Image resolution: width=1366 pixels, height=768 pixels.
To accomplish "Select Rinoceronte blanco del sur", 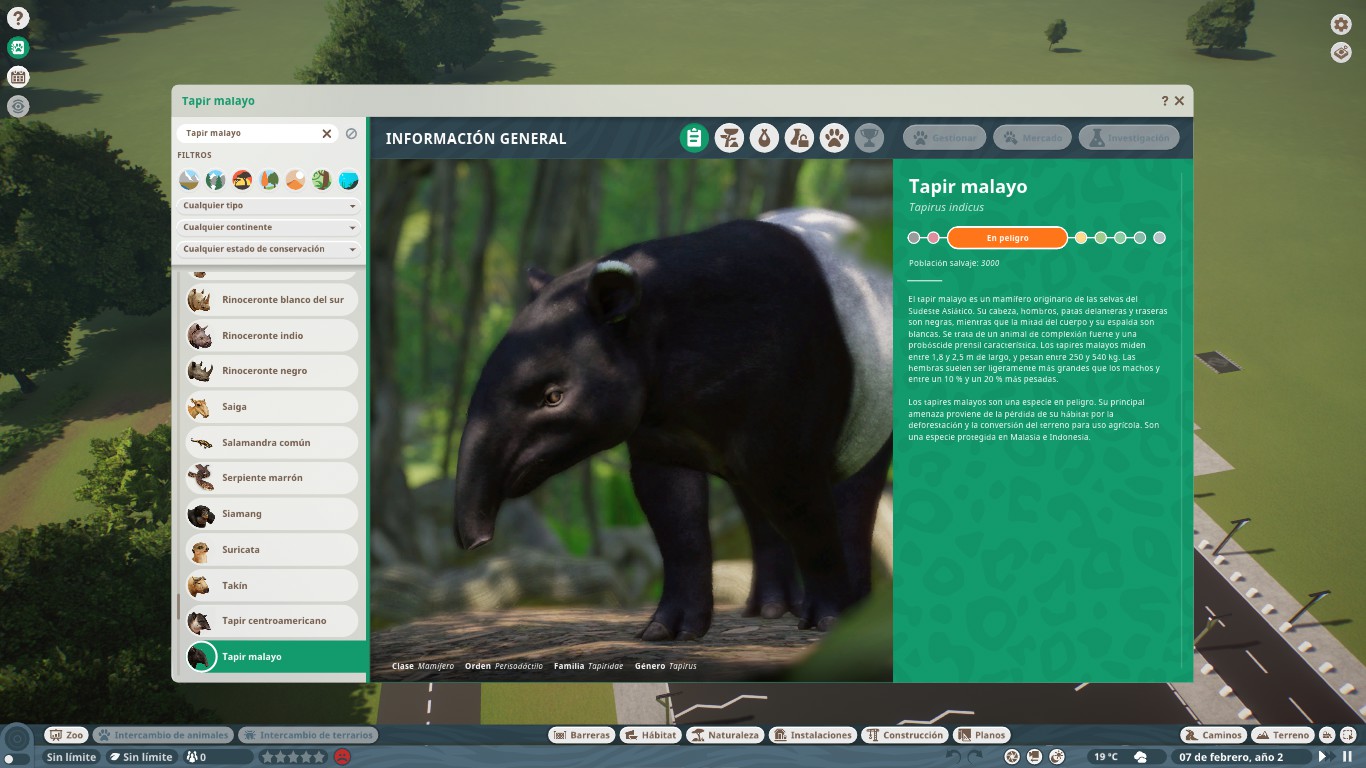I will [x=271, y=300].
